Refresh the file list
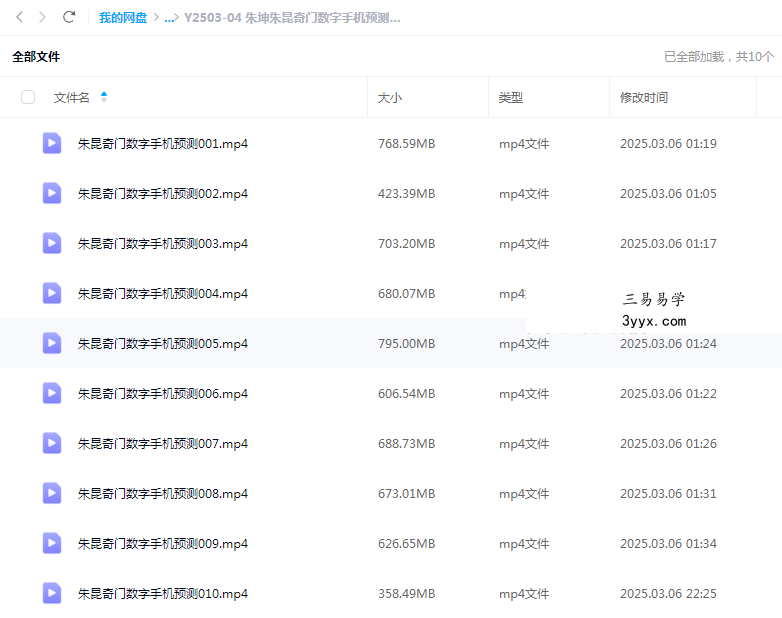 click(69, 17)
